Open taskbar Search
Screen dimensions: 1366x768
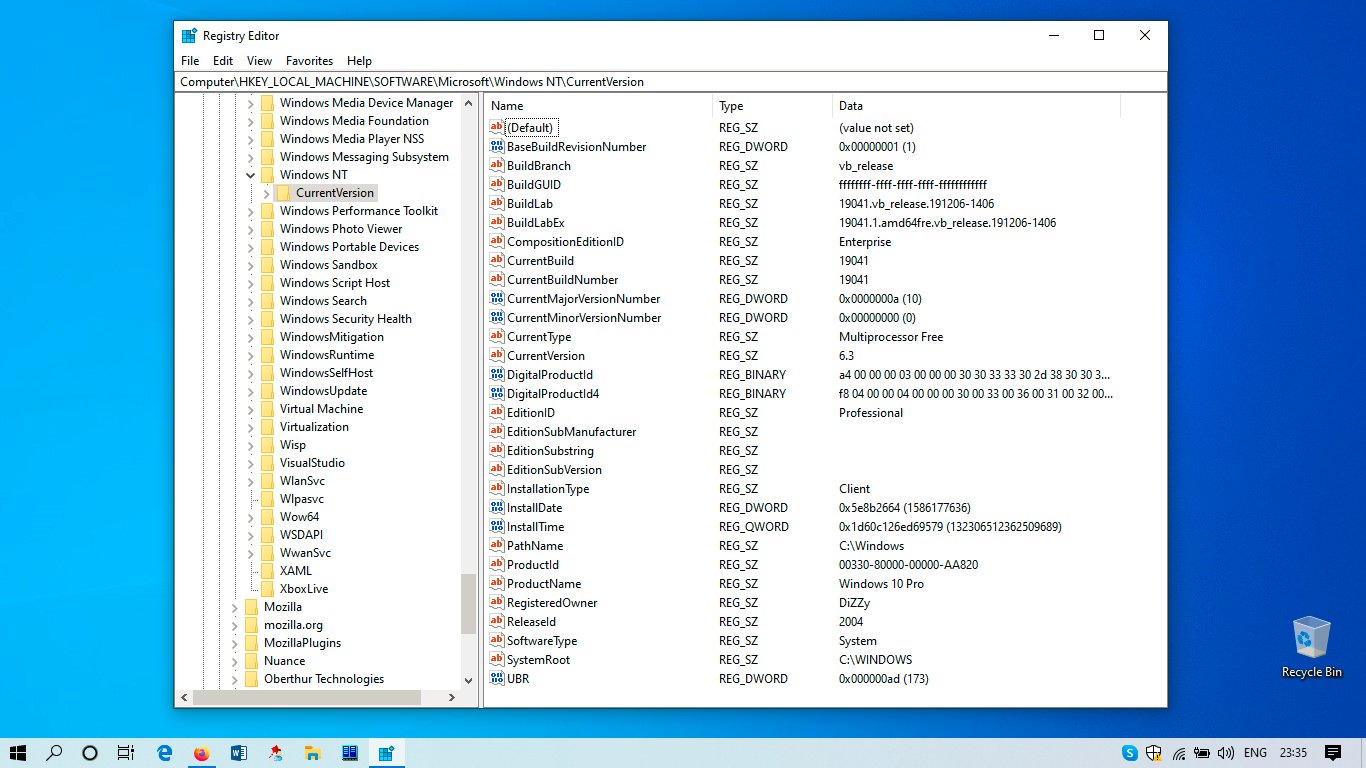click(55, 753)
